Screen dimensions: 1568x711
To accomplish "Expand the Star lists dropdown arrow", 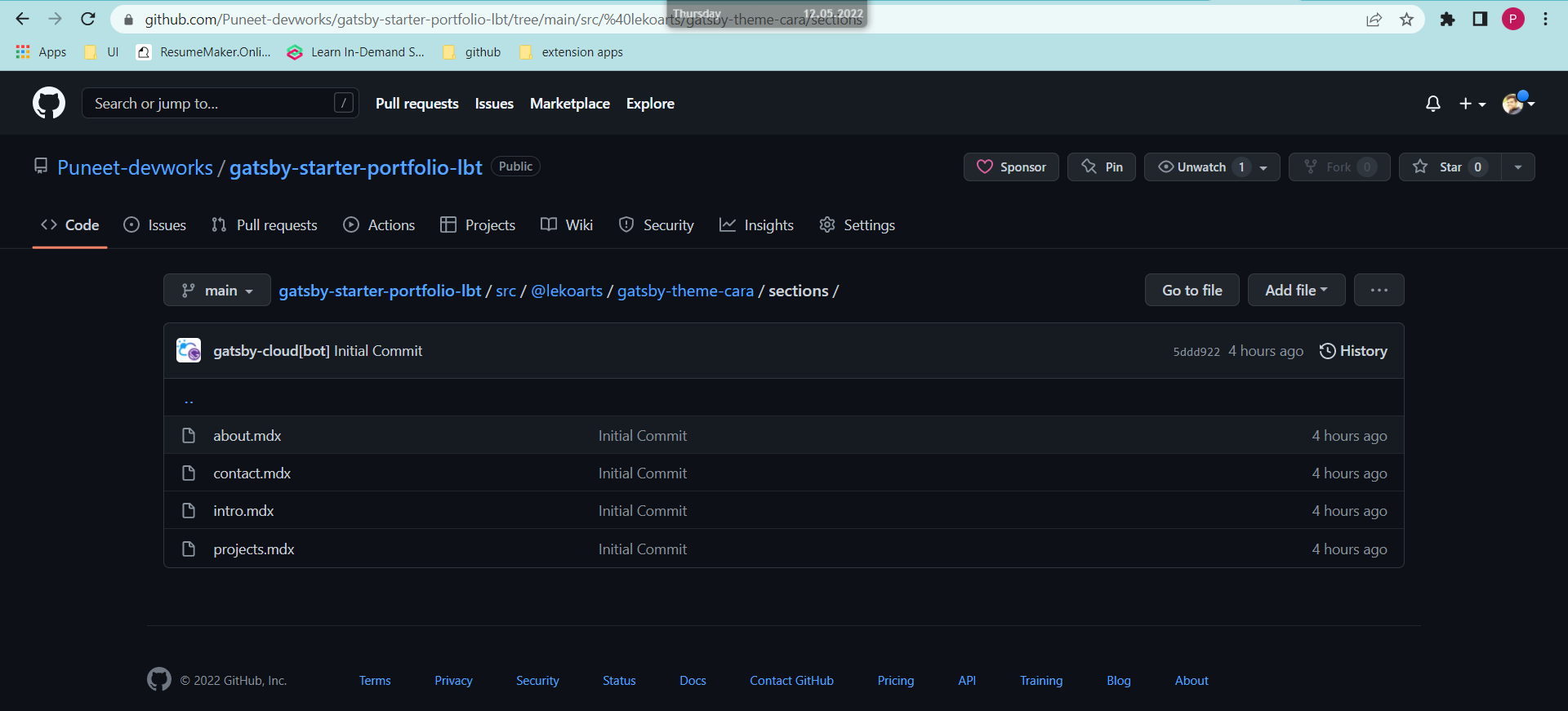I will click(x=1518, y=167).
